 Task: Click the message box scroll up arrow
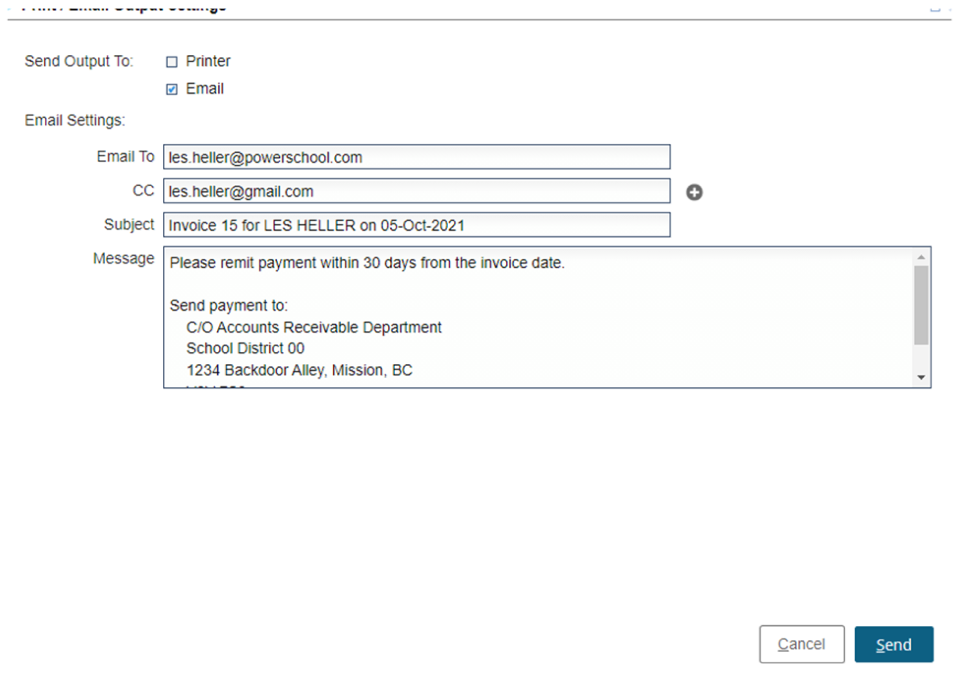[921, 257]
